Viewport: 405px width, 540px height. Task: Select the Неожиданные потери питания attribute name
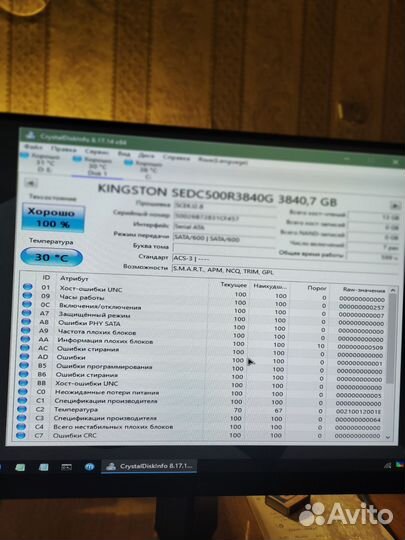[107, 393]
